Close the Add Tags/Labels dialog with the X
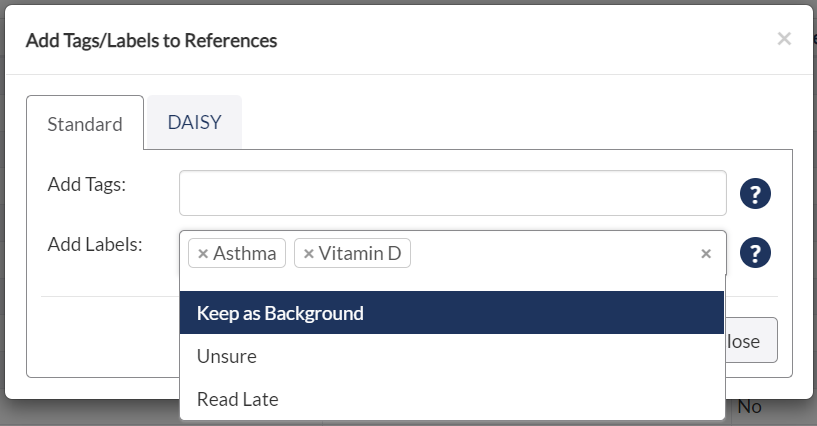The height and width of the screenshot is (426, 817). [x=784, y=39]
